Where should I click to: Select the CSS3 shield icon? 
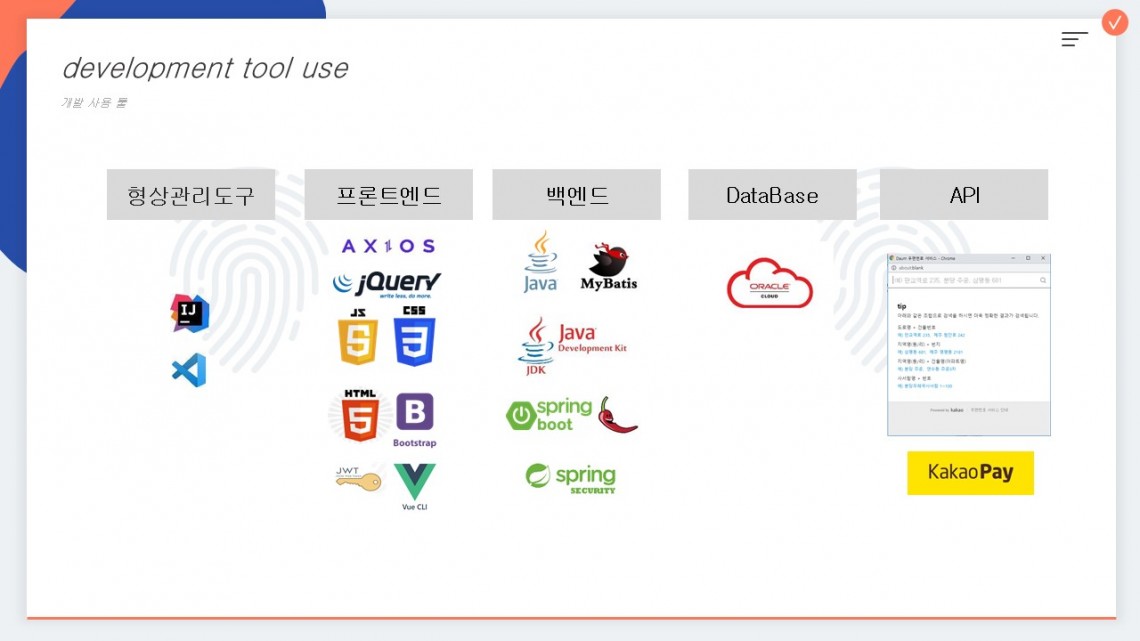click(x=414, y=335)
